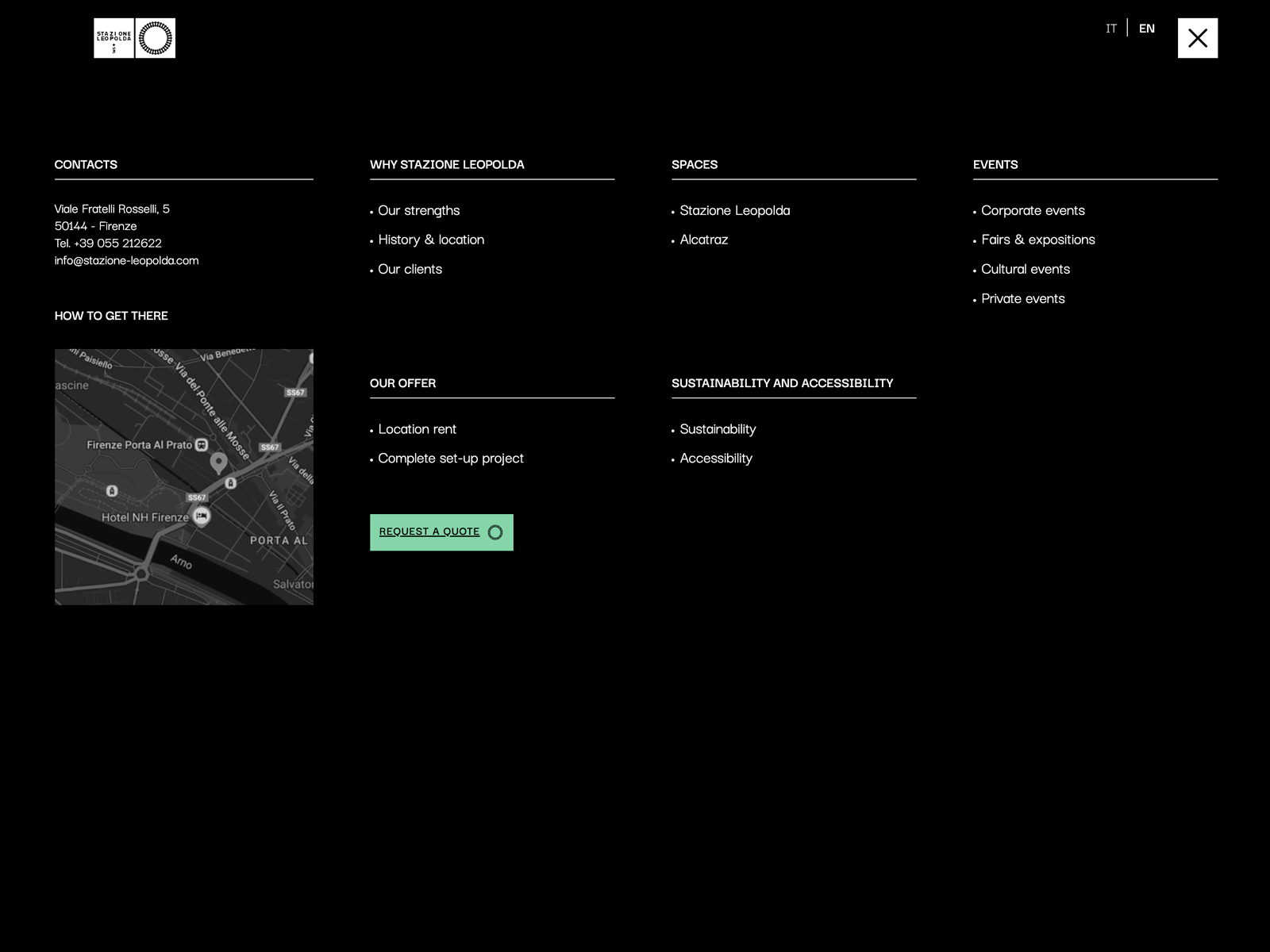Close the menu overlay with the X button
This screenshot has width=1270, height=952.
pyautogui.click(x=1197, y=38)
